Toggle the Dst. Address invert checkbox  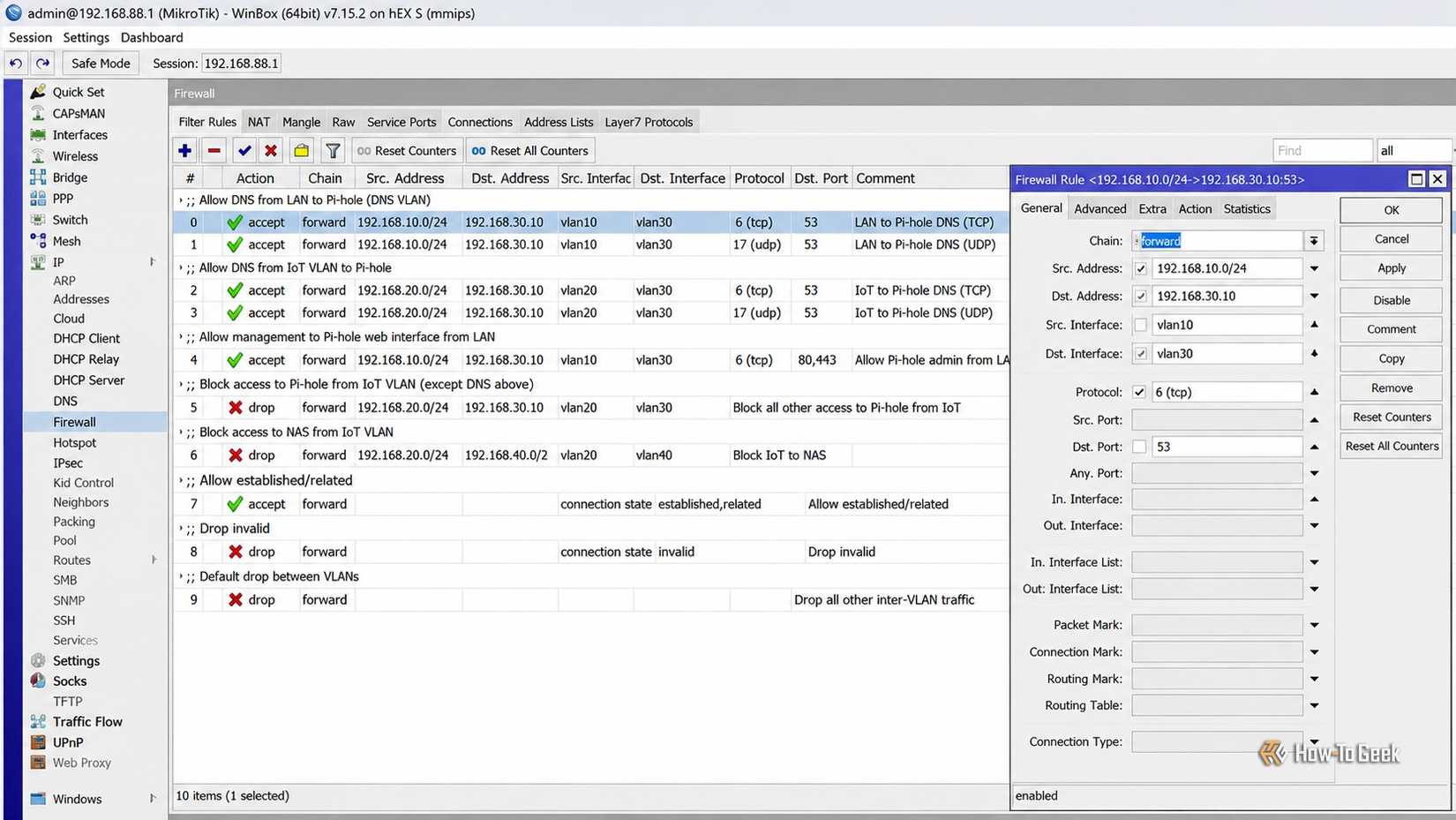(x=1140, y=296)
